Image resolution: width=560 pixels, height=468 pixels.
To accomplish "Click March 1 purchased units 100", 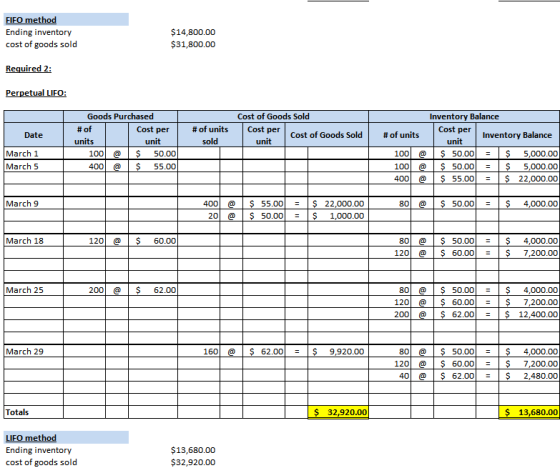I will pyautogui.click(x=85, y=154).
